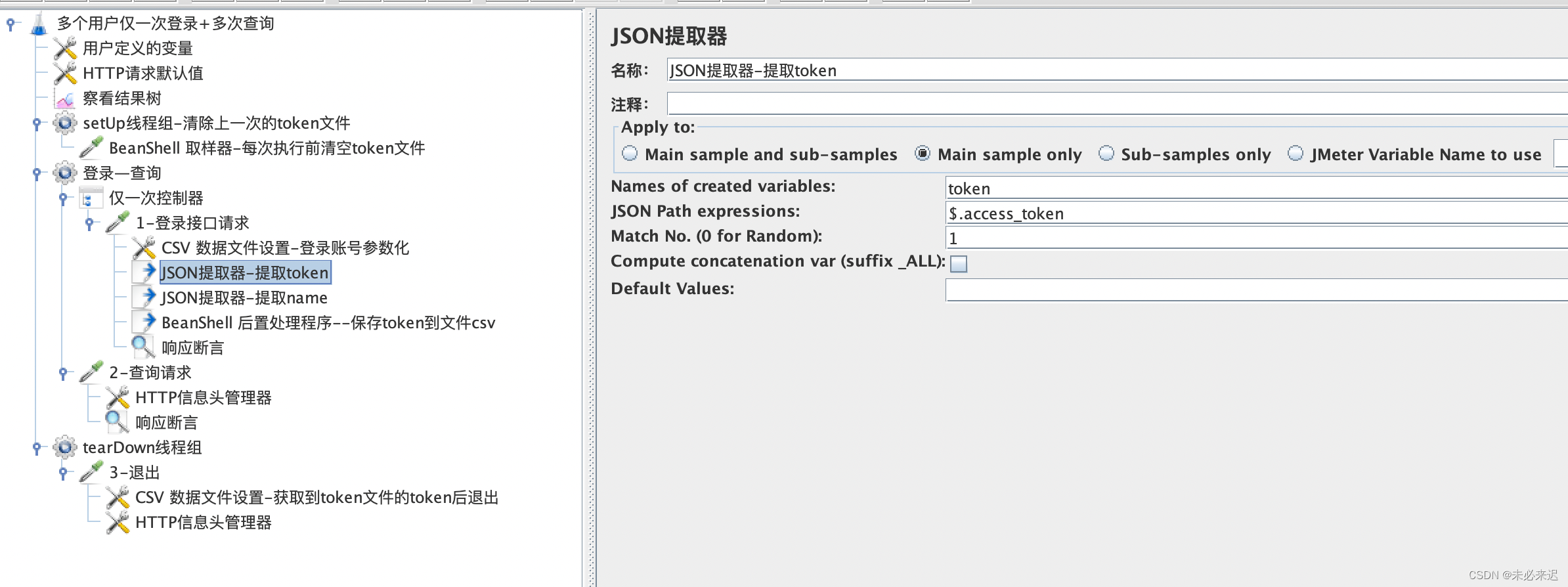Click the 用户定义的变量 config icon

pyautogui.click(x=65, y=49)
